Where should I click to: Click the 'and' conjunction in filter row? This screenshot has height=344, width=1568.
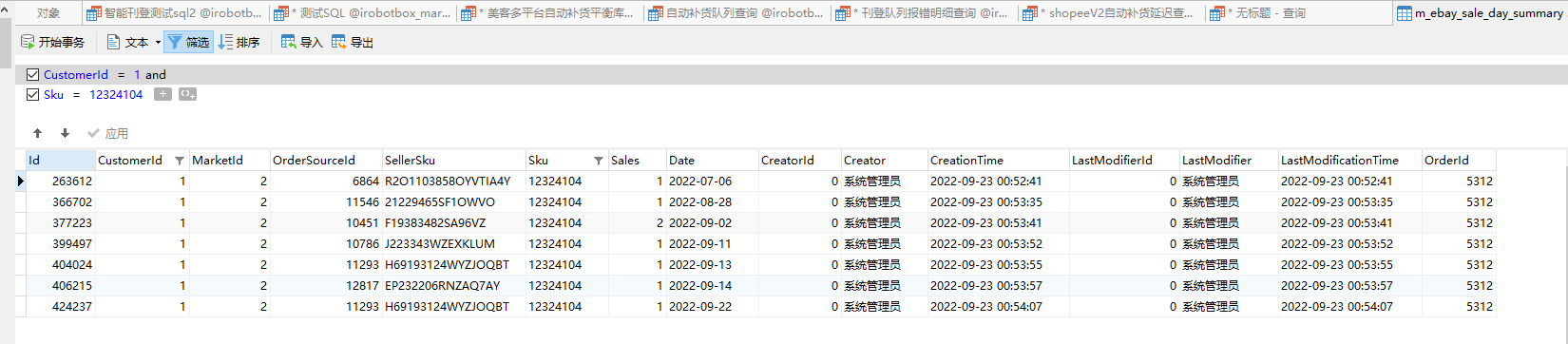pos(156,74)
